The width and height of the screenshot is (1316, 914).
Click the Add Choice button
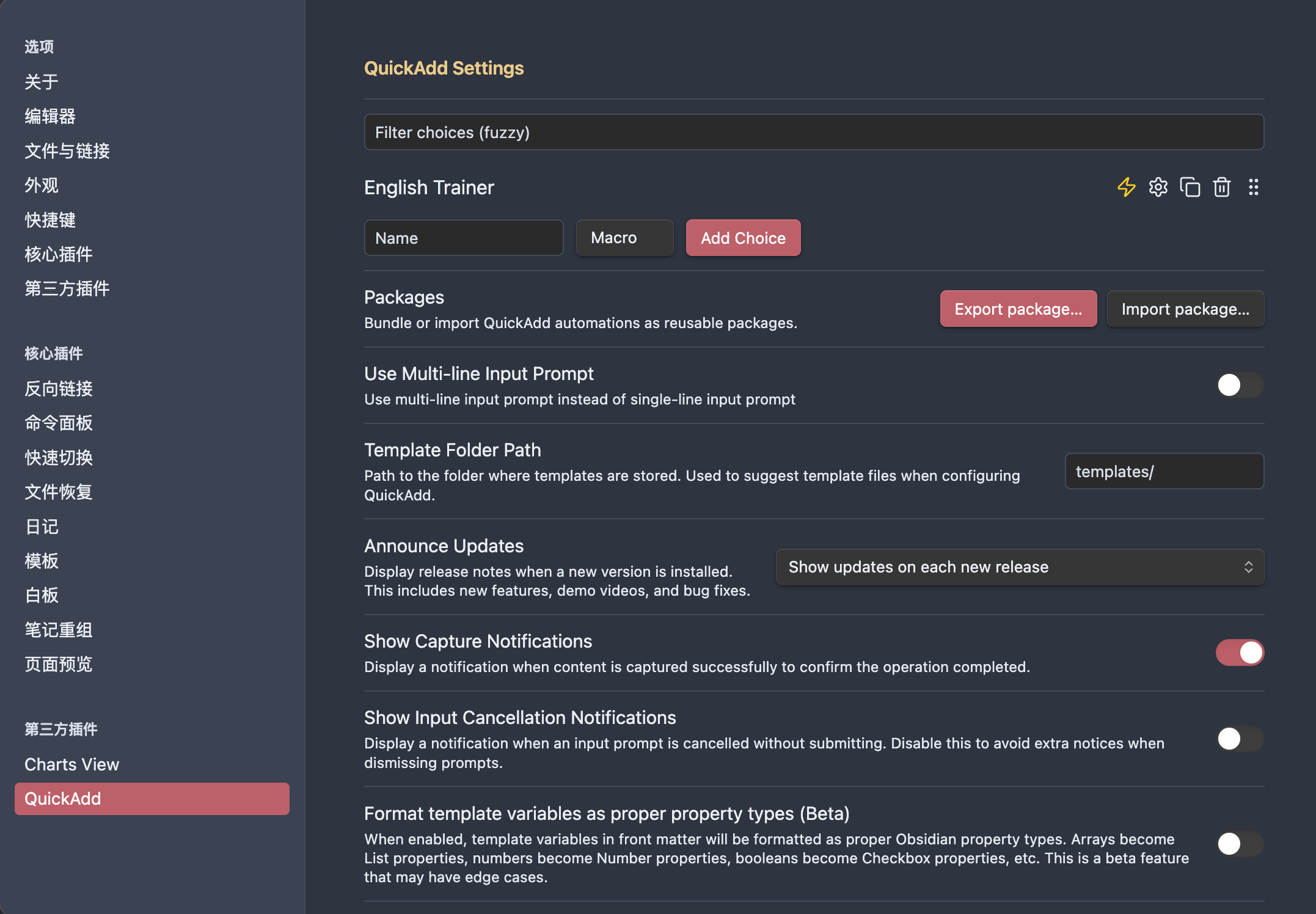point(743,238)
